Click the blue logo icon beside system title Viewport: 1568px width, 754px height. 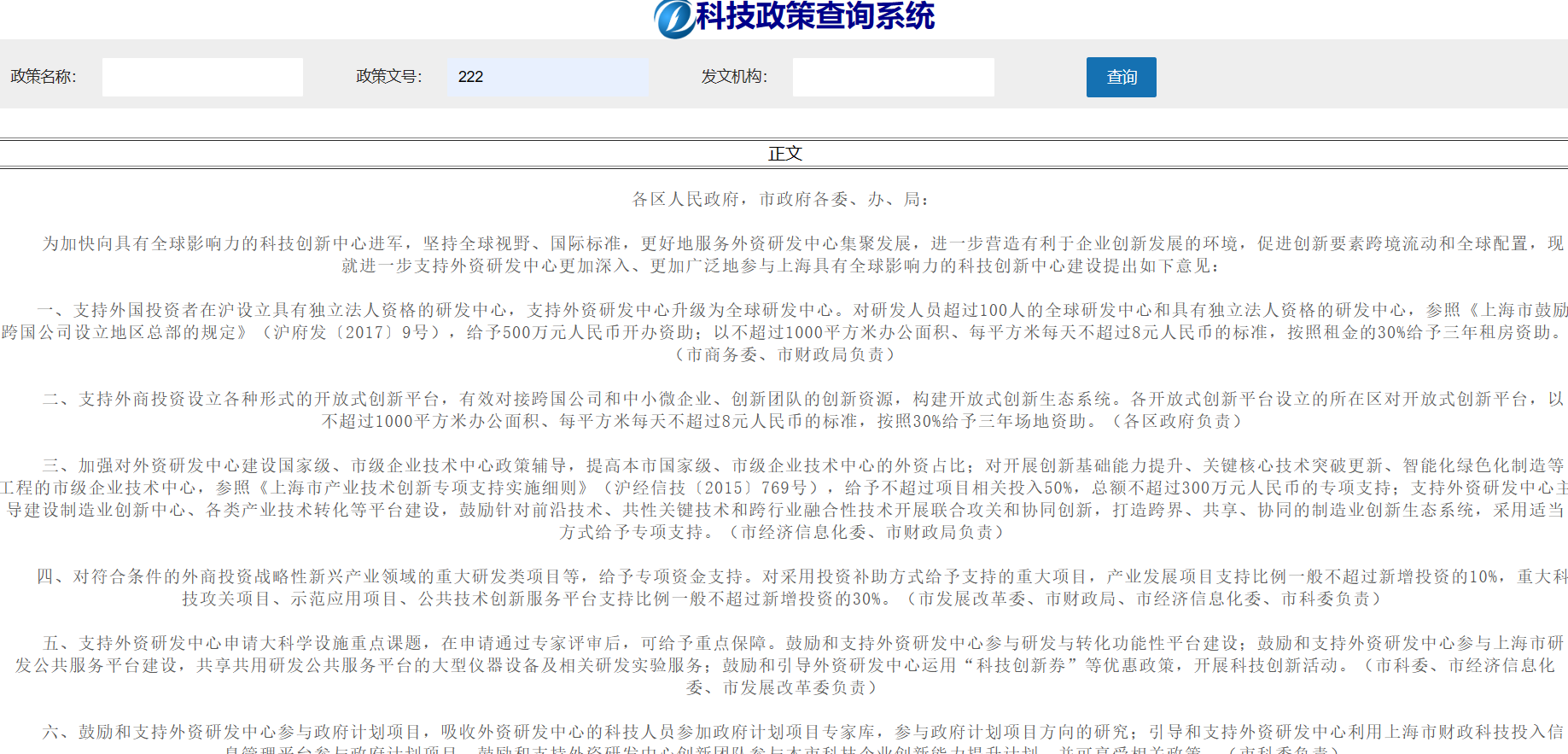[674, 19]
